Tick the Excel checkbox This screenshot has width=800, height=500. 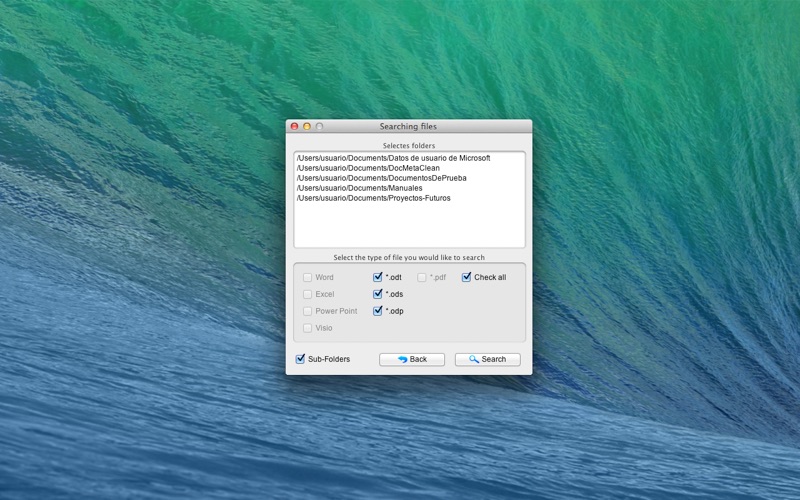(x=307, y=294)
